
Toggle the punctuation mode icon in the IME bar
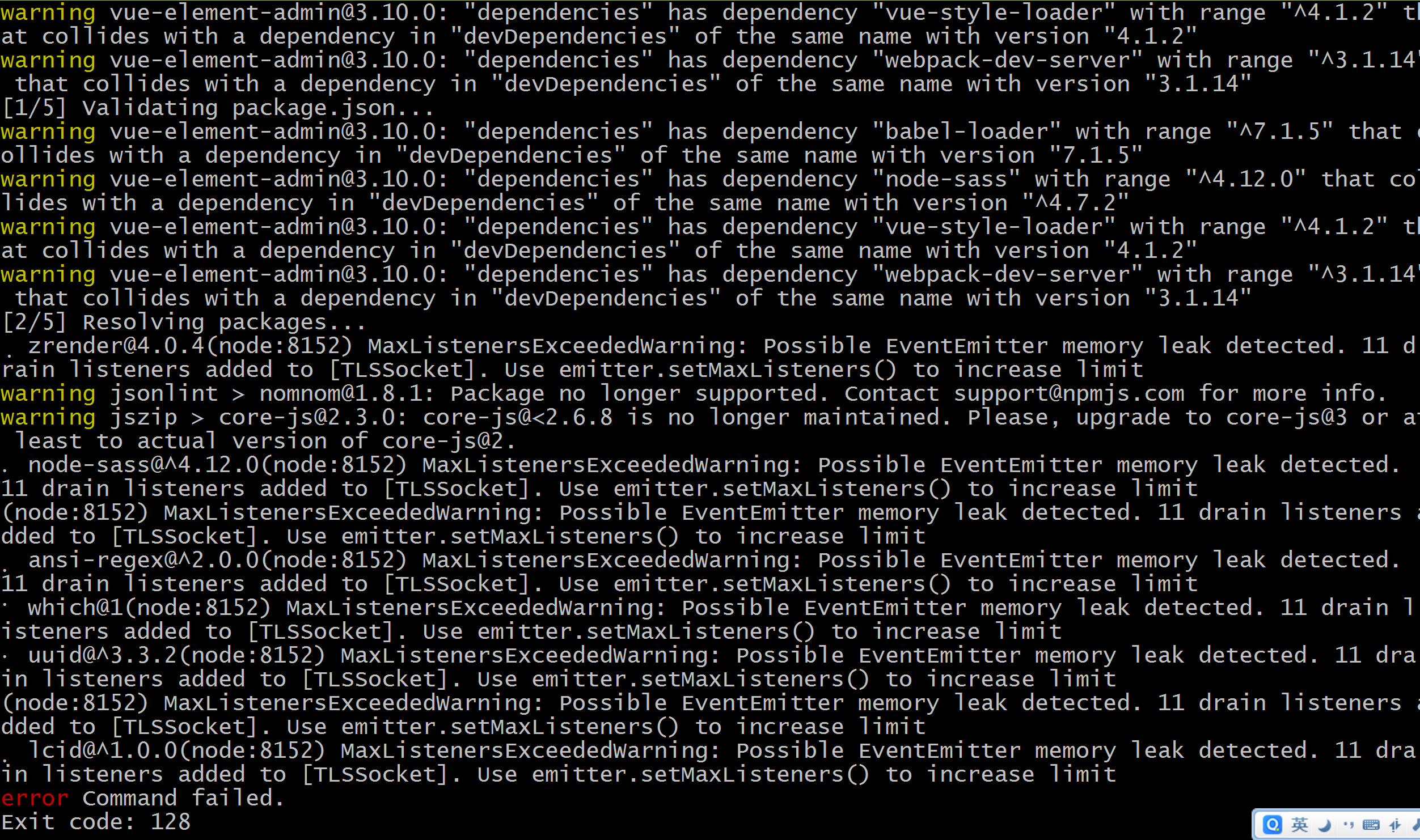(1349, 825)
